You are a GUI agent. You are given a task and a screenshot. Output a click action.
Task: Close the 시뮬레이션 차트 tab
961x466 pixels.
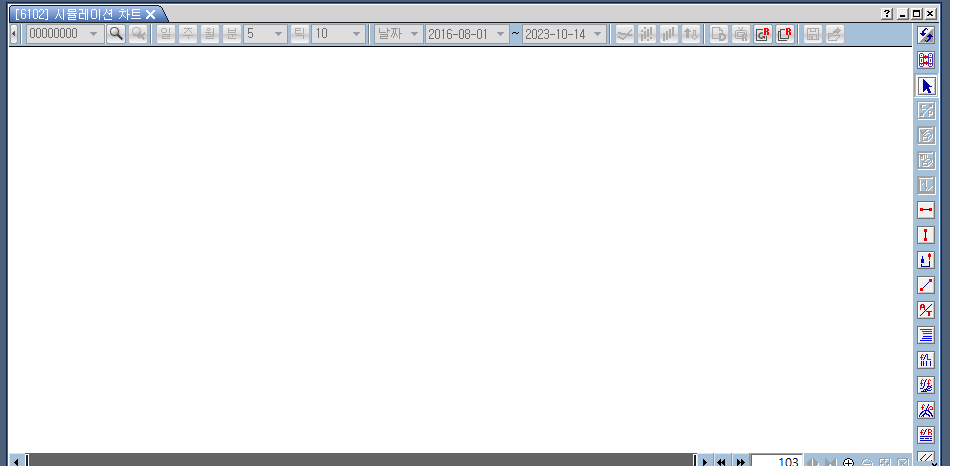151,14
